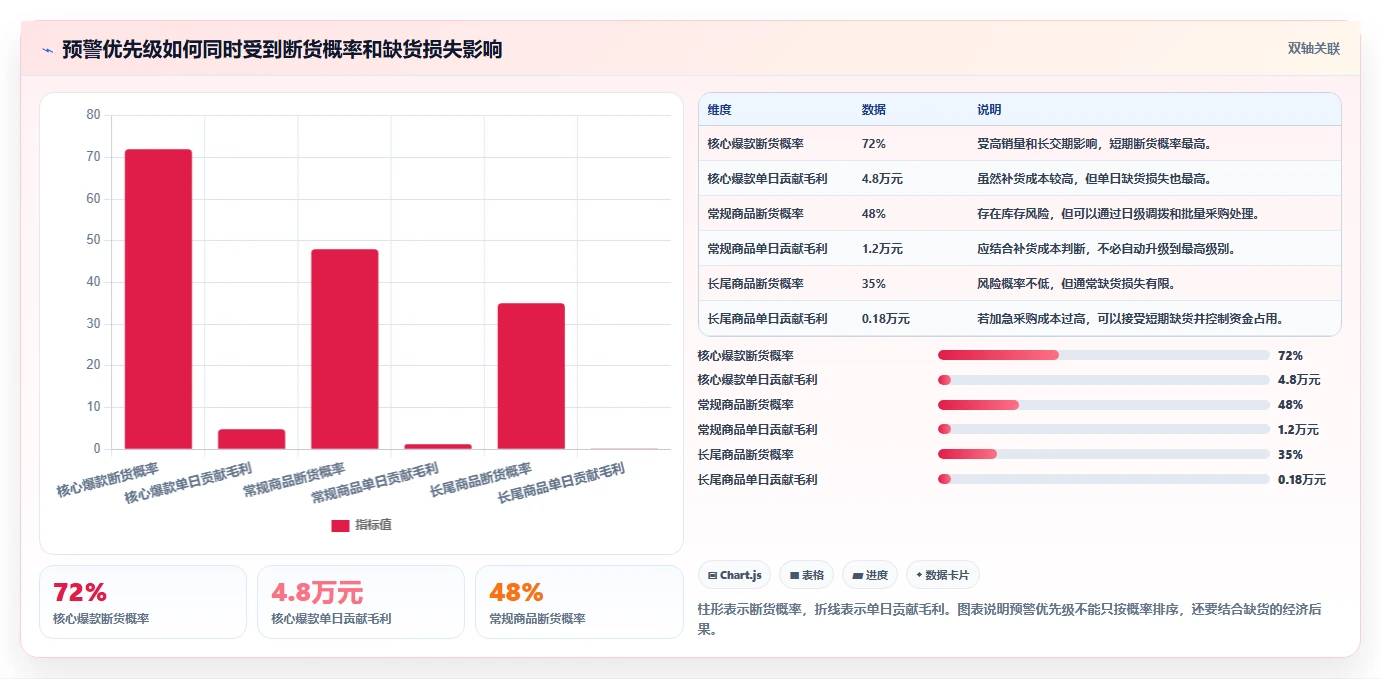Select the 数据卡片 tag
Image resolution: width=1381 pixels, height=679 pixels.
942,575
